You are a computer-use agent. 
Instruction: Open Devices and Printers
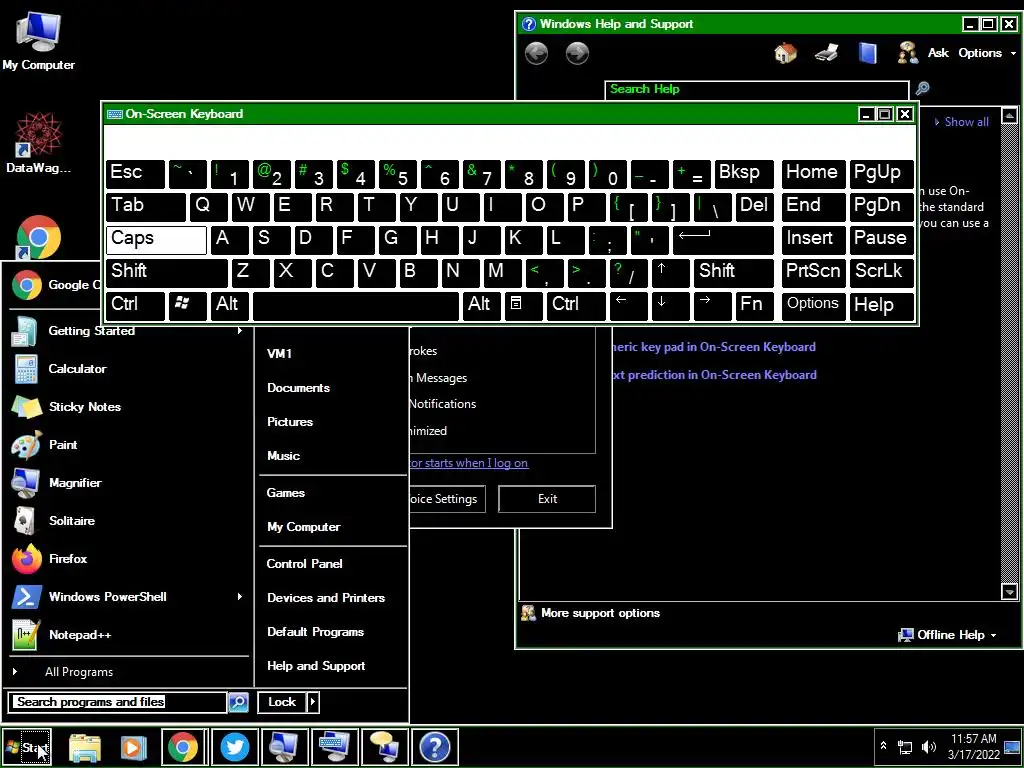[326, 598]
